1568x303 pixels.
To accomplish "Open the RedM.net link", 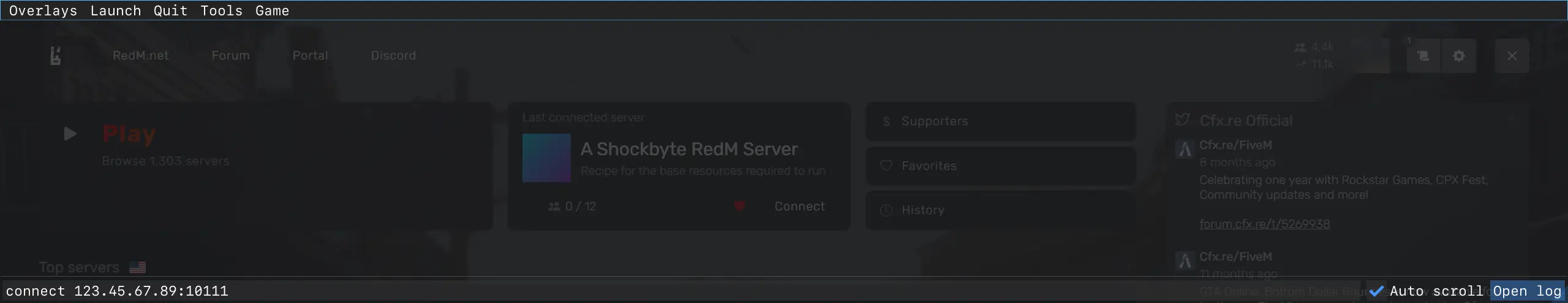I will (x=140, y=55).
